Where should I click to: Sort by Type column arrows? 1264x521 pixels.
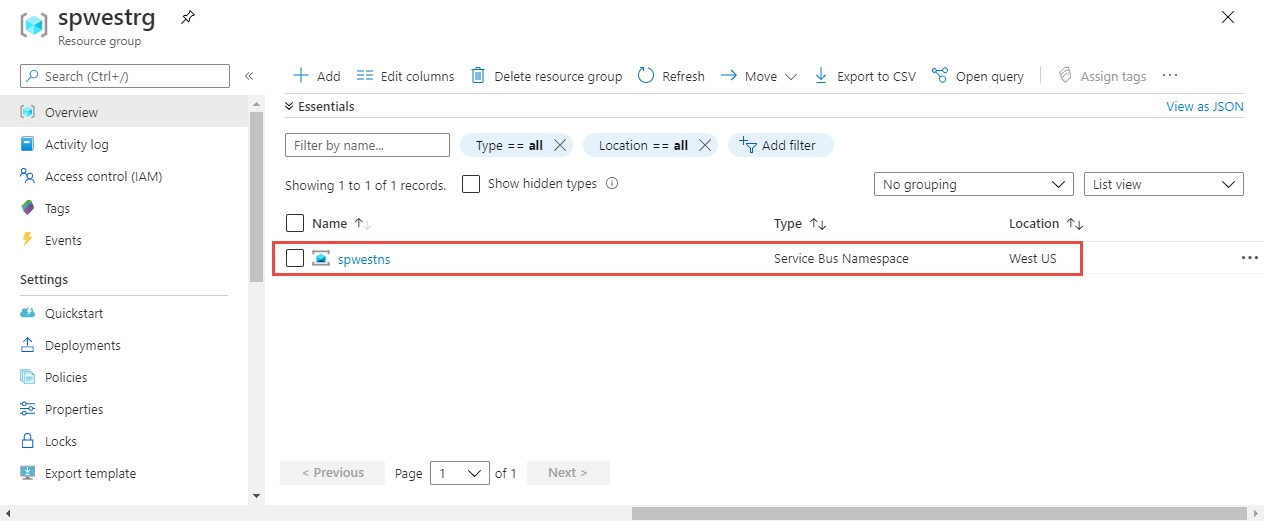point(818,224)
